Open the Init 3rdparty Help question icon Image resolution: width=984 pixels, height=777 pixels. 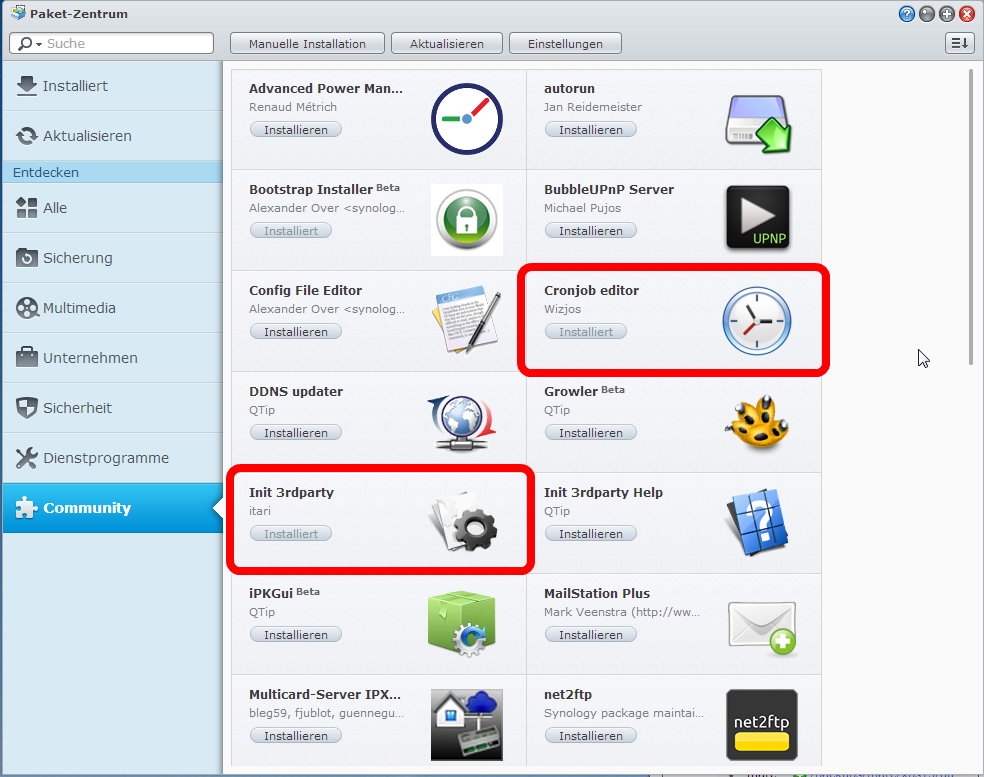point(757,522)
